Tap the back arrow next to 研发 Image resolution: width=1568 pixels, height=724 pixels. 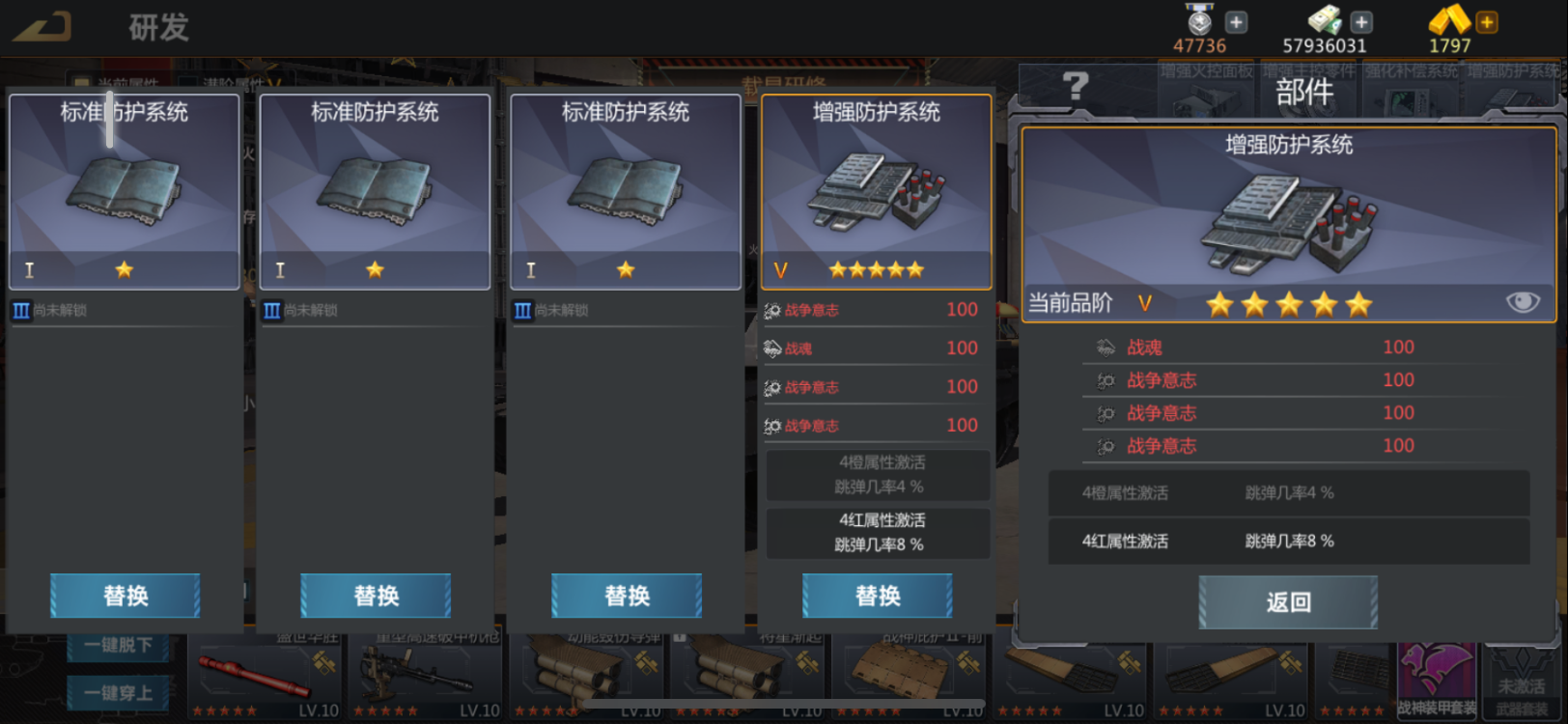pyautogui.click(x=42, y=26)
